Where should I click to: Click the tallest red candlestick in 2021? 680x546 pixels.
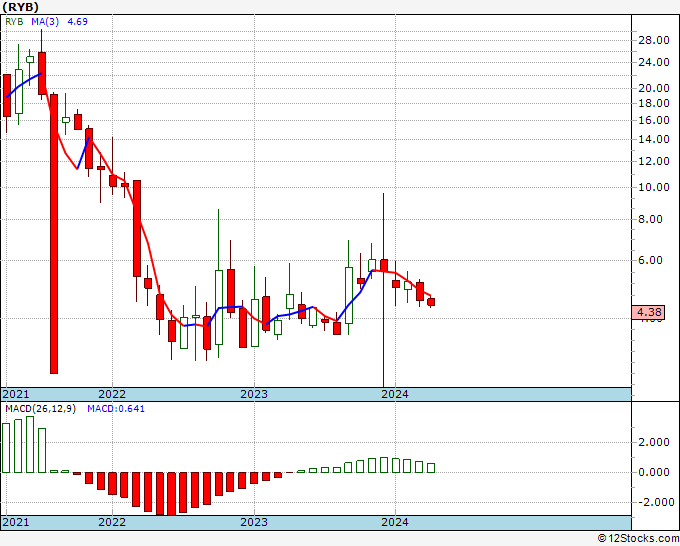point(54,234)
